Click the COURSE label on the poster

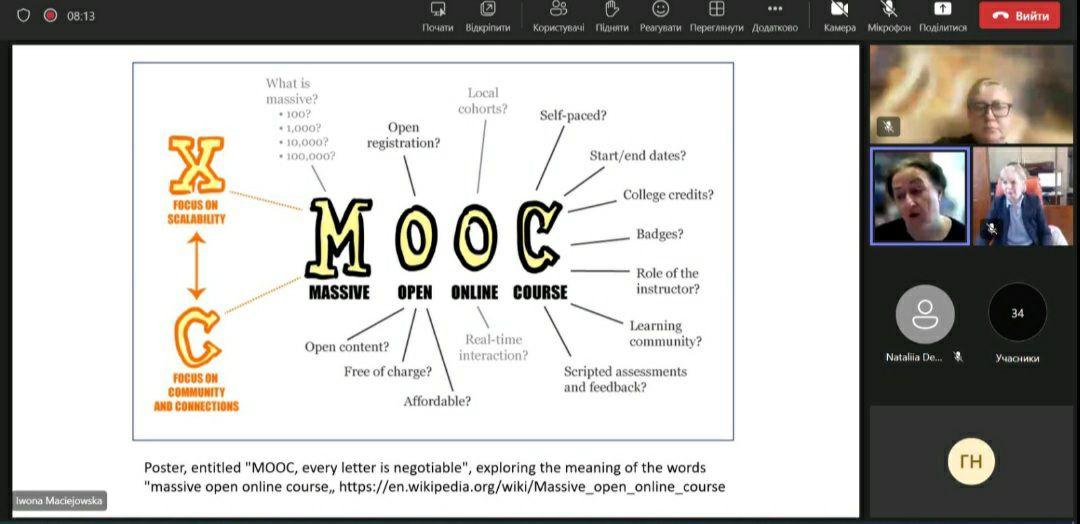540,293
